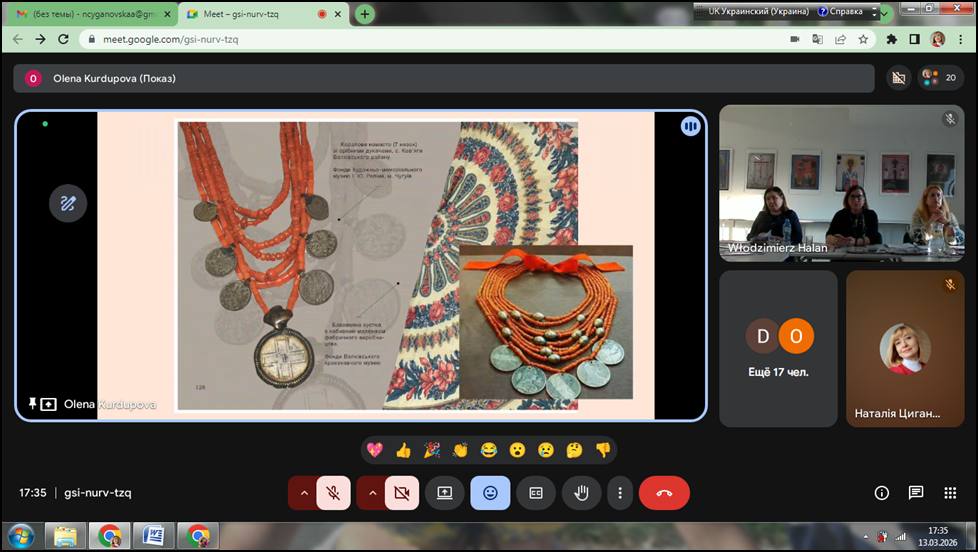The width and height of the screenshot is (978, 552).
Task: Open a new browser tab
Action: pos(365,14)
